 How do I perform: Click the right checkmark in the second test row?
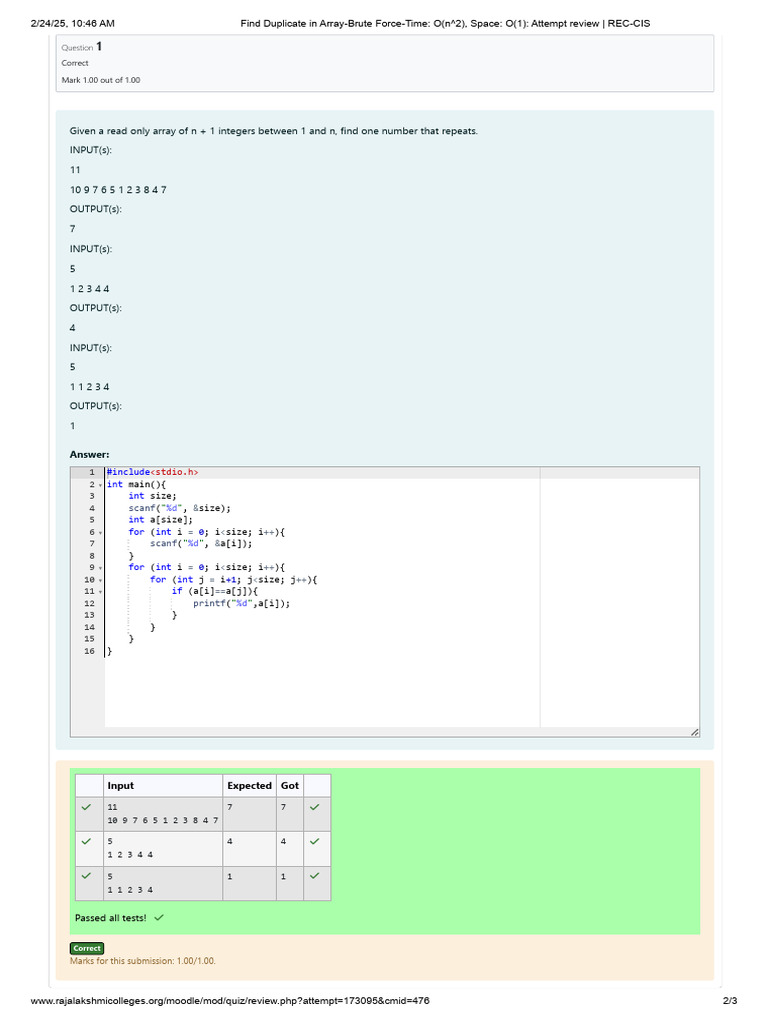coord(315,841)
